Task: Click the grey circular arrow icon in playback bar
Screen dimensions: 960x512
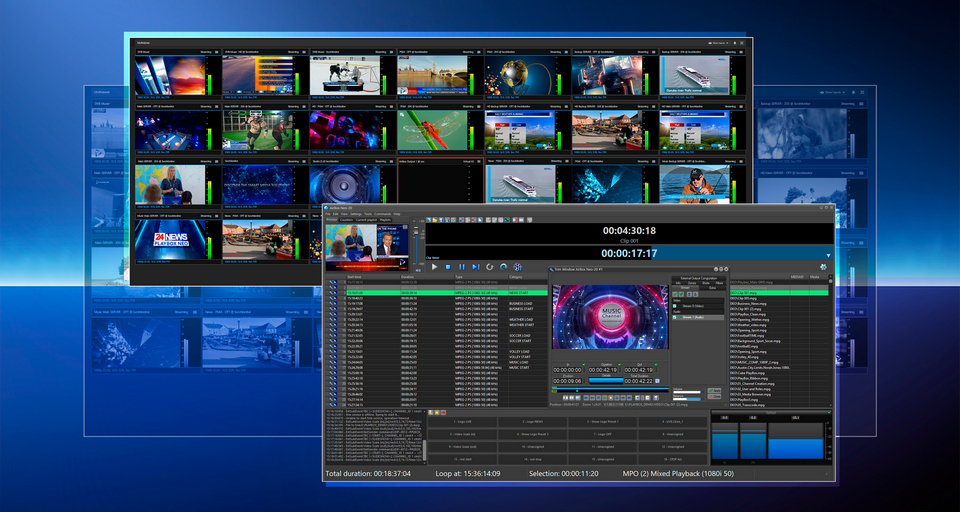Action: [490, 267]
